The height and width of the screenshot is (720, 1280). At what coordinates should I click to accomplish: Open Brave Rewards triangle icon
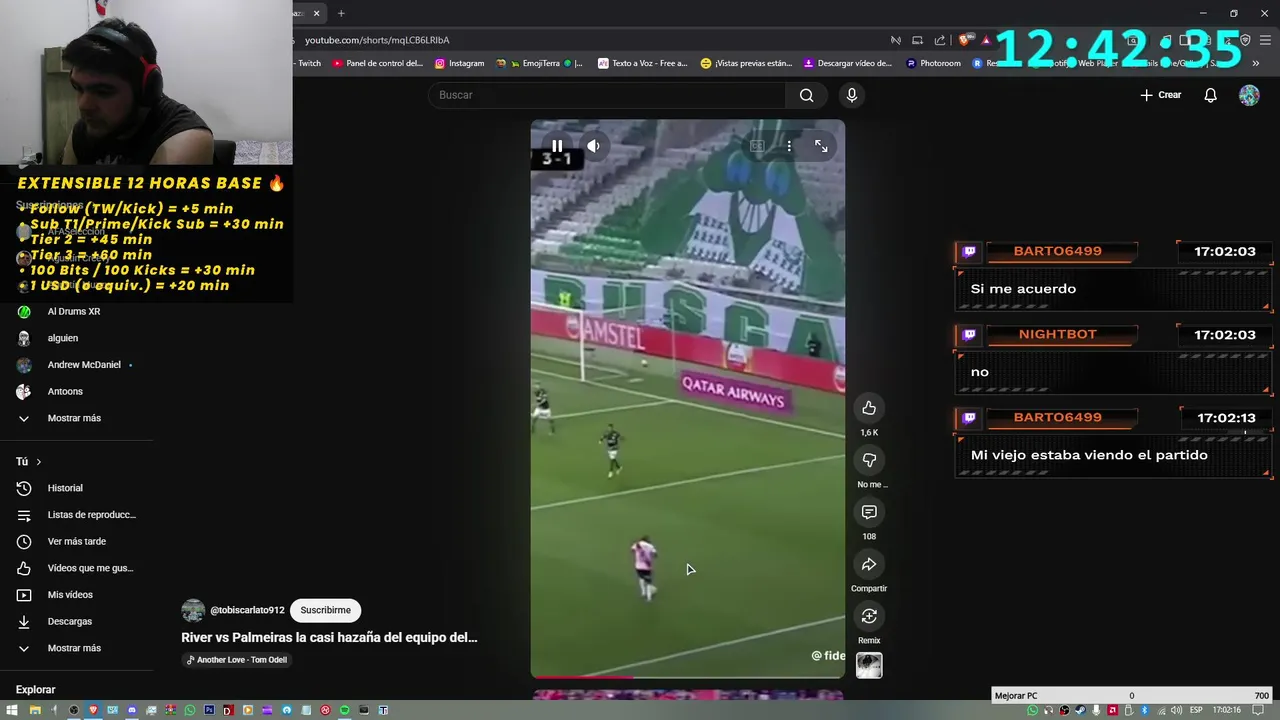986,40
